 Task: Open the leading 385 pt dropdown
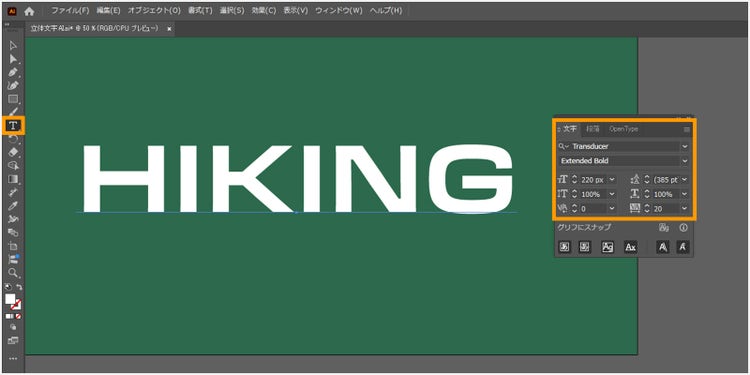click(685, 180)
